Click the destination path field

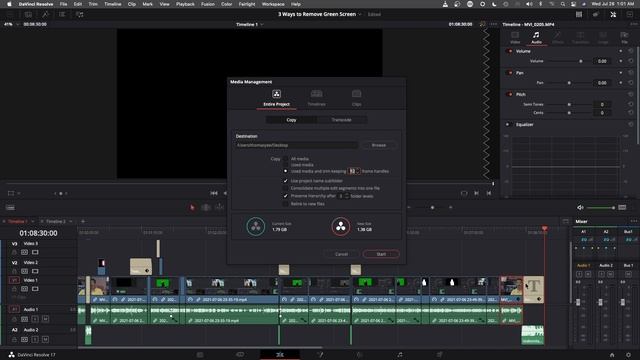pyautogui.click(x=297, y=145)
